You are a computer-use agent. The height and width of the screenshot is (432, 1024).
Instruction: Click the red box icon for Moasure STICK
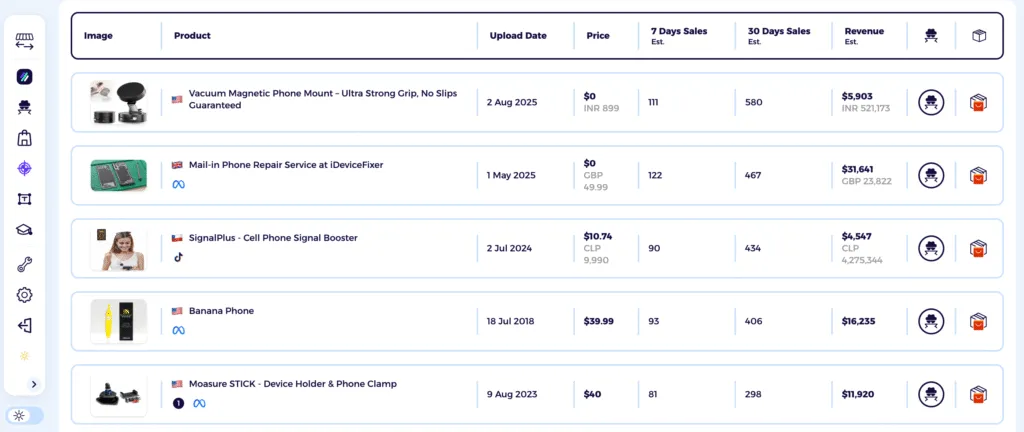tap(978, 394)
